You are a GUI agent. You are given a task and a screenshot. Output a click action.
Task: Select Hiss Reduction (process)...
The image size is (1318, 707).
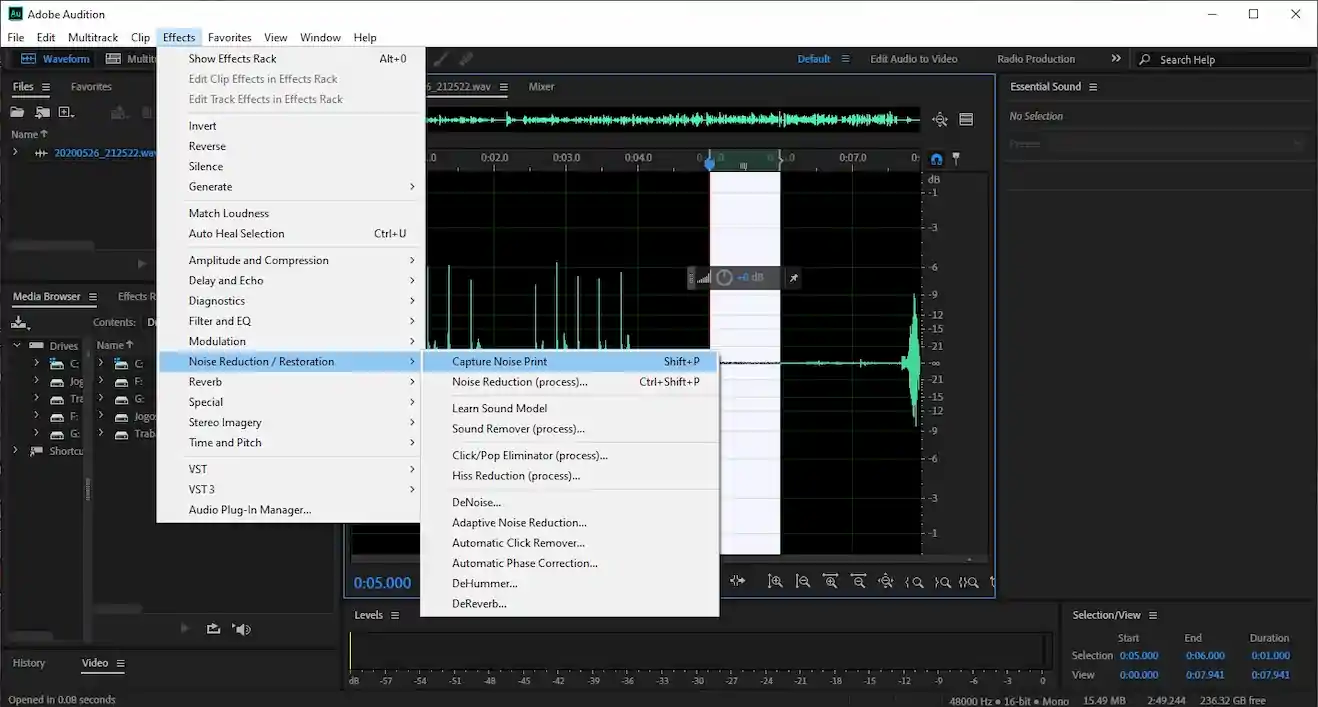570,476
